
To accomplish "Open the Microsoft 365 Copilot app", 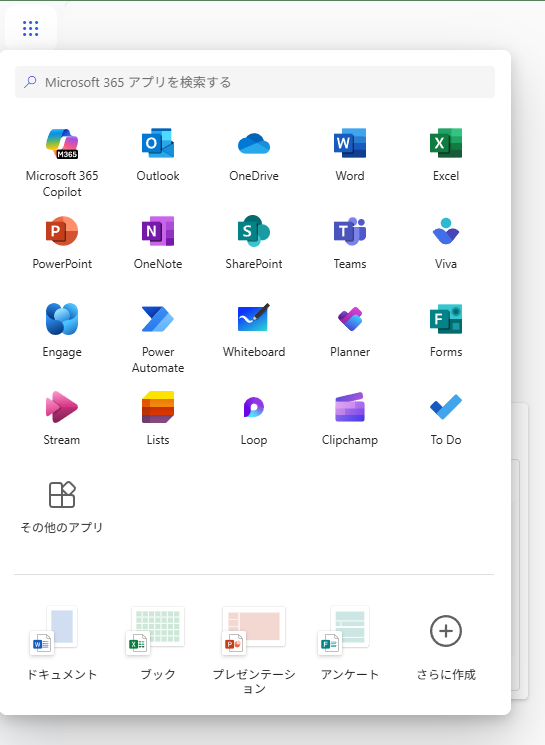I will click(x=62, y=162).
